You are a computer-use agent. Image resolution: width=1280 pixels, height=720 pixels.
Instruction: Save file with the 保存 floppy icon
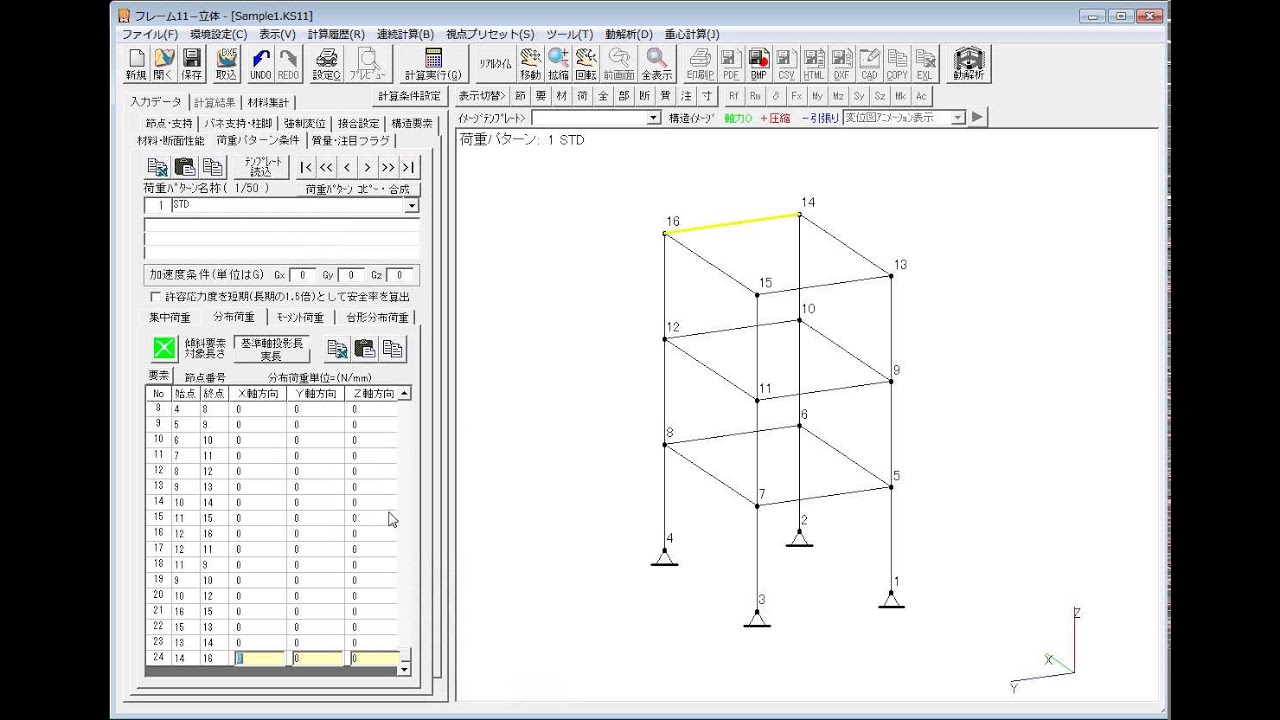(x=192, y=64)
